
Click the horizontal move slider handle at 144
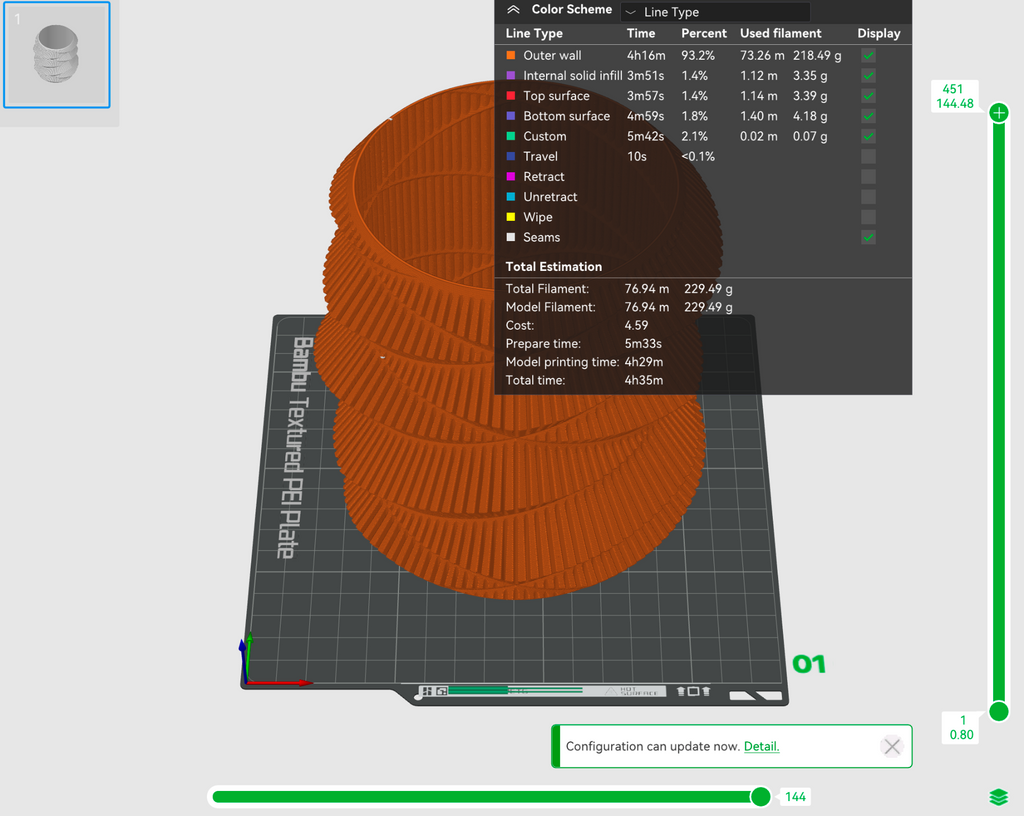pos(760,796)
